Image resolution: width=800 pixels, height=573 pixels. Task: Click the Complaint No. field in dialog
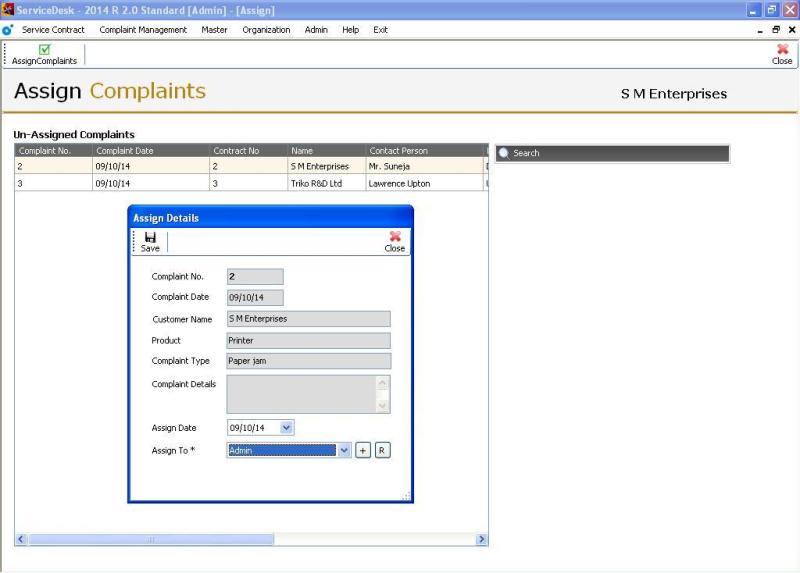(x=255, y=277)
